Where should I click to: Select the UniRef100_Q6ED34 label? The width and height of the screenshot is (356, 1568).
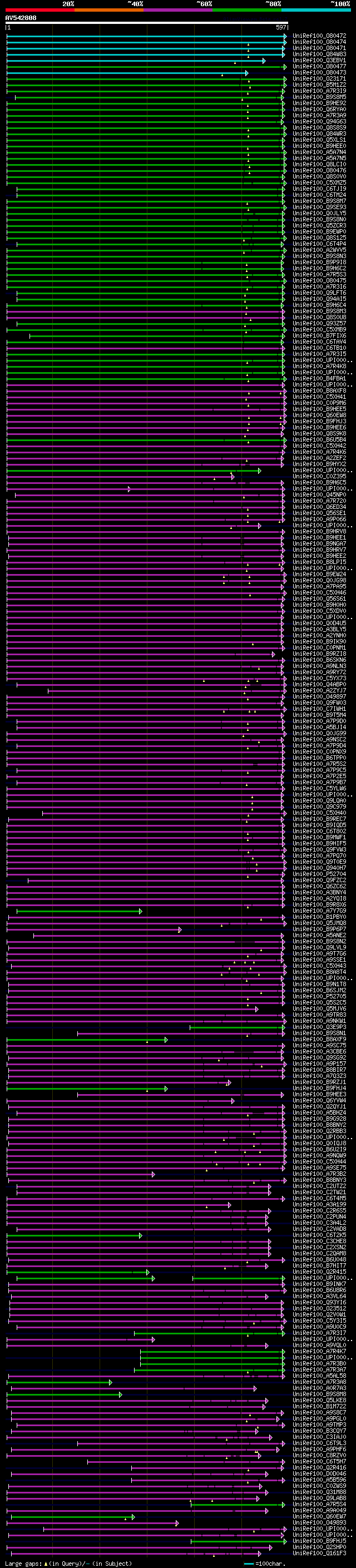319,507
